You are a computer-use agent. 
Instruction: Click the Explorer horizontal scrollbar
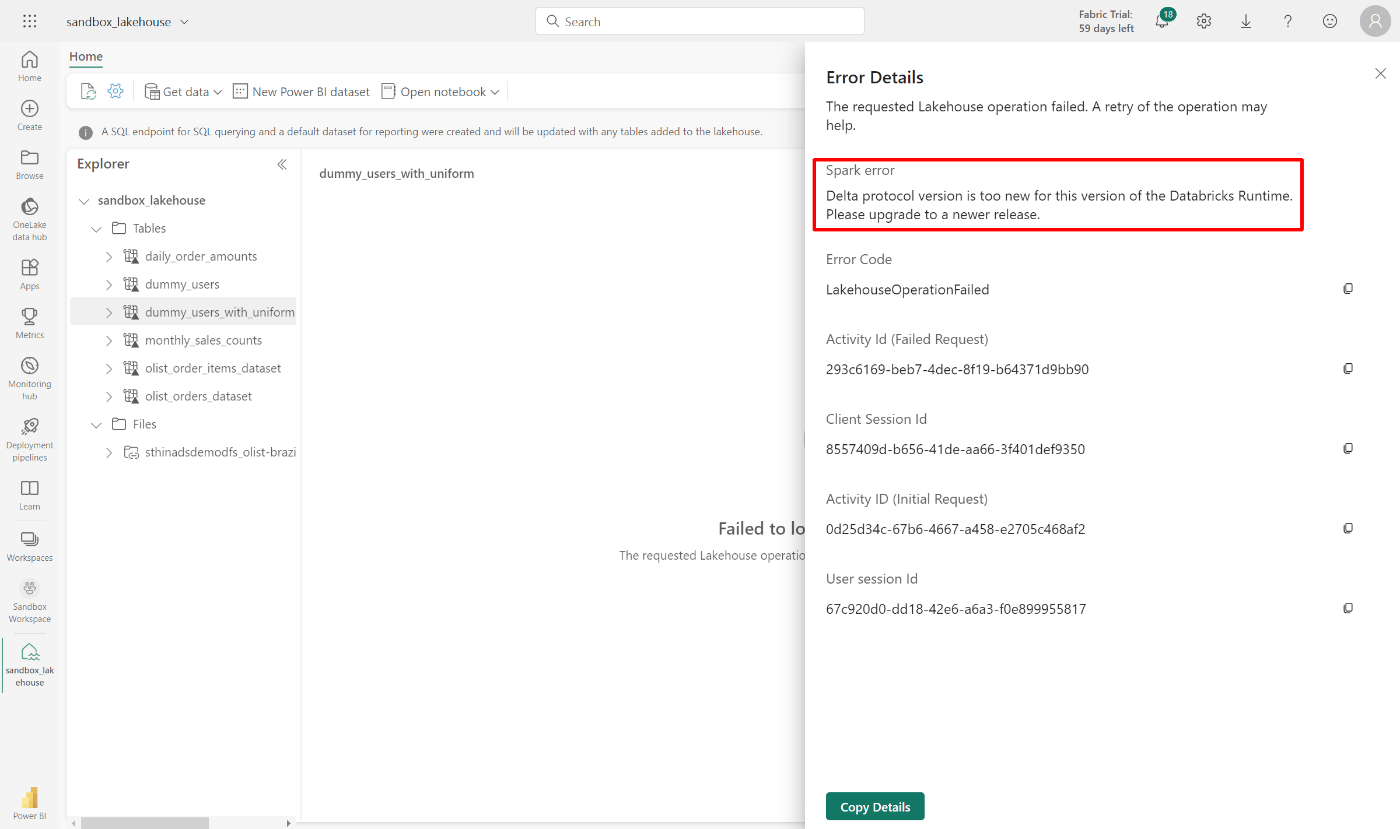(x=145, y=823)
